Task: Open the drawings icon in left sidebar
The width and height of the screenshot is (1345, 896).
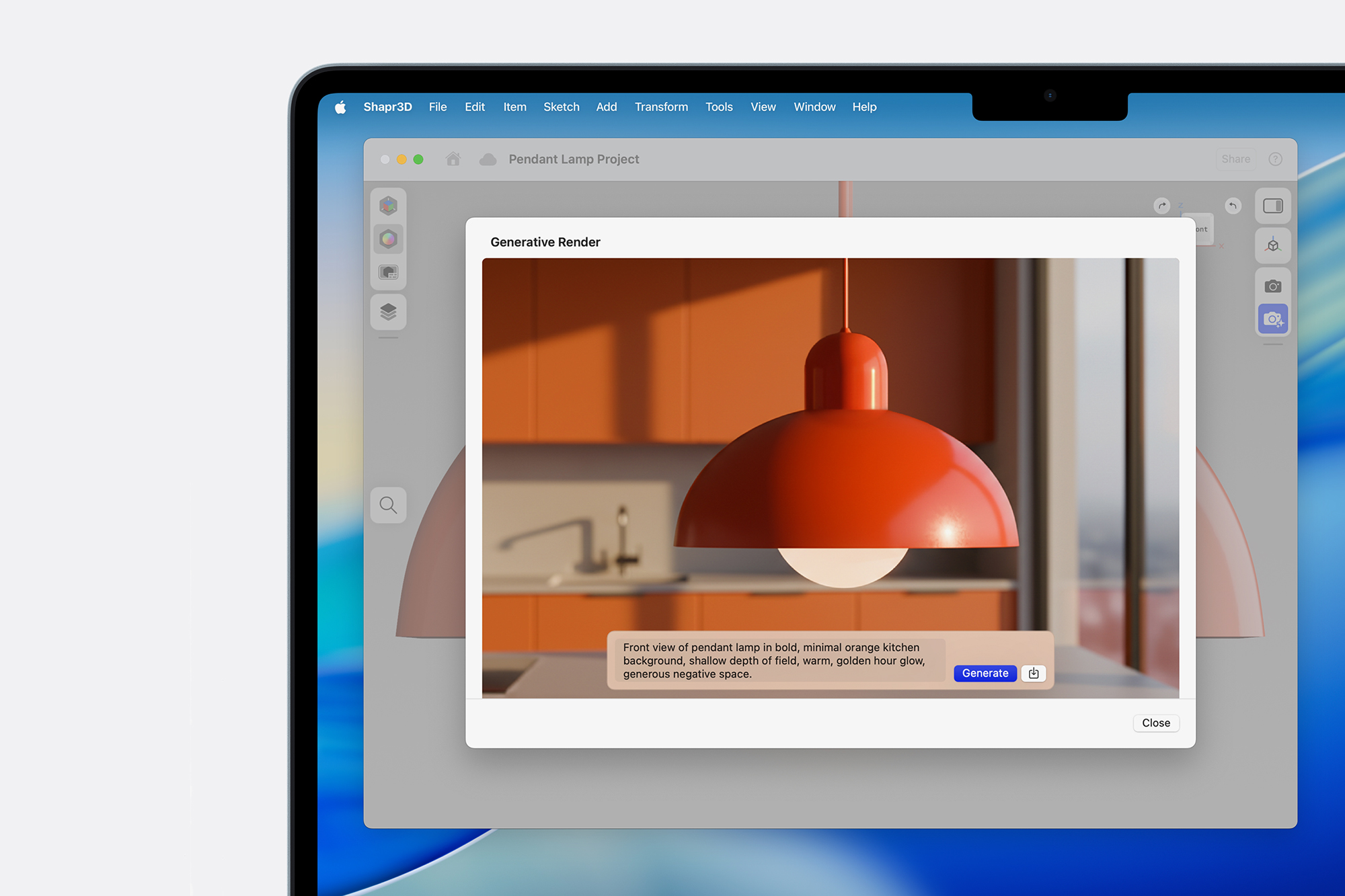Action: click(388, 272)
